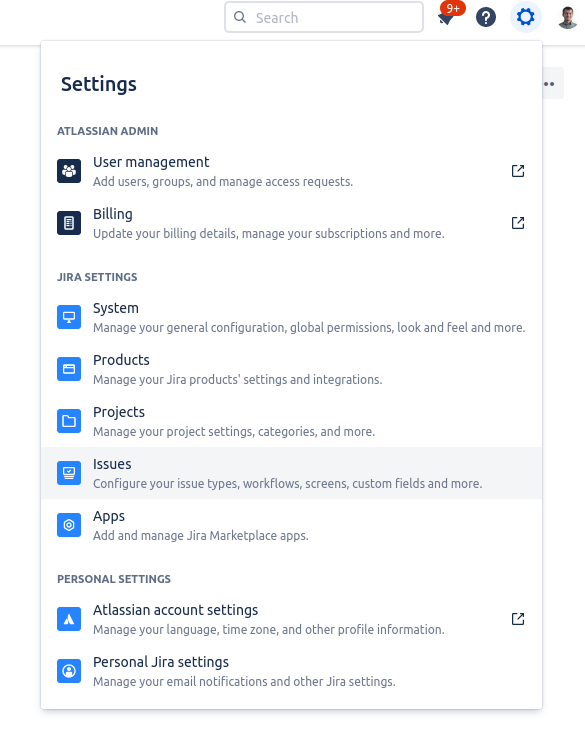Open the Projects settings entry
Screen dimensions: 585x748
coord(291,421)
